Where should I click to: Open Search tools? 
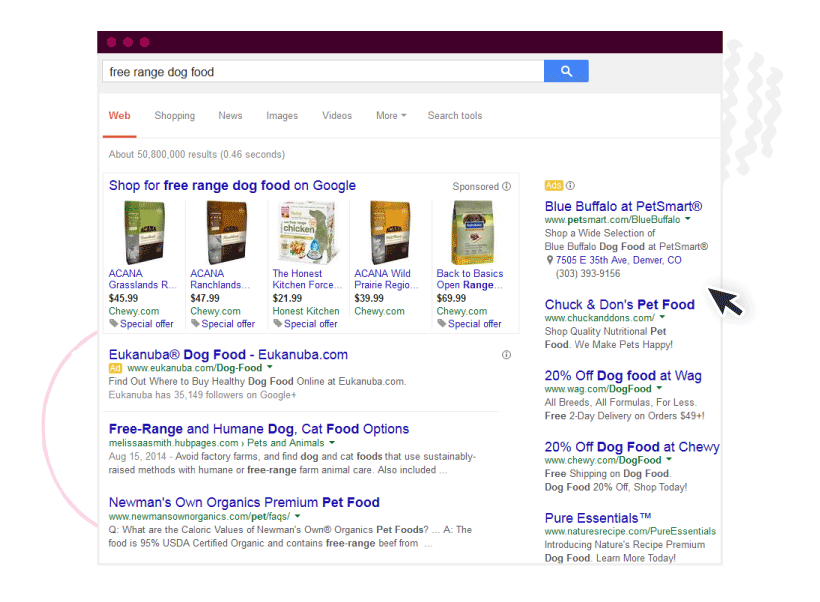click(455, 116)
